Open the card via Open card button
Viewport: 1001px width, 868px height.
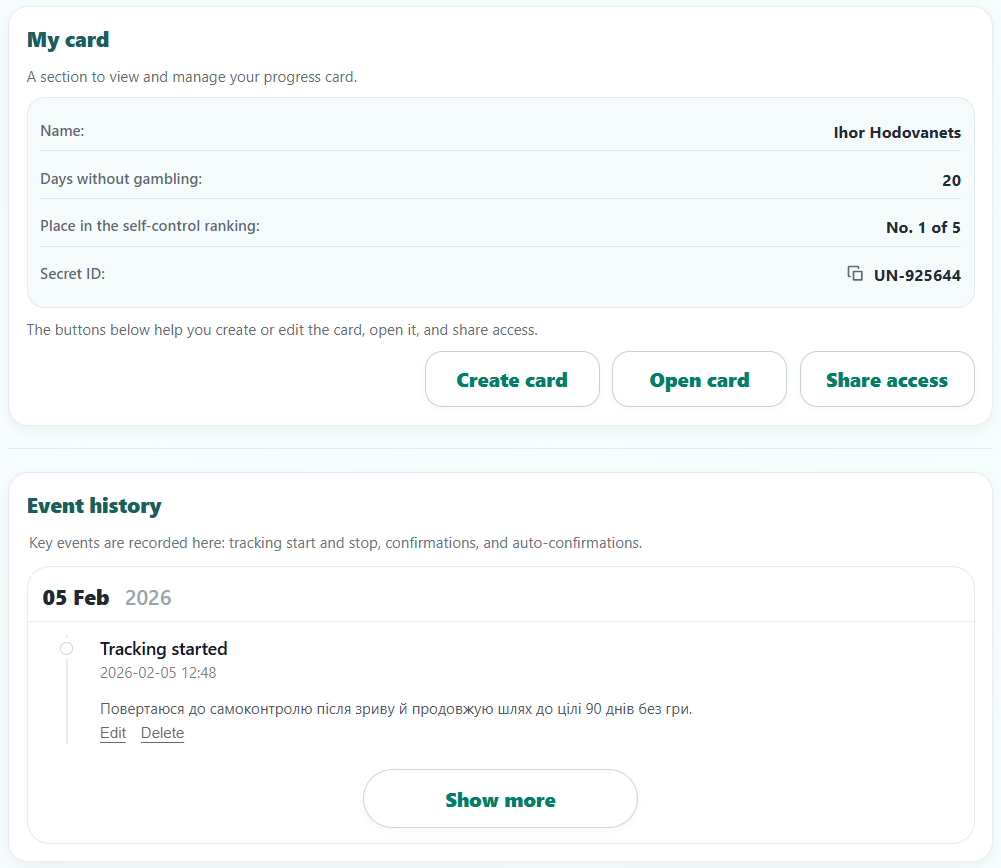699,379
